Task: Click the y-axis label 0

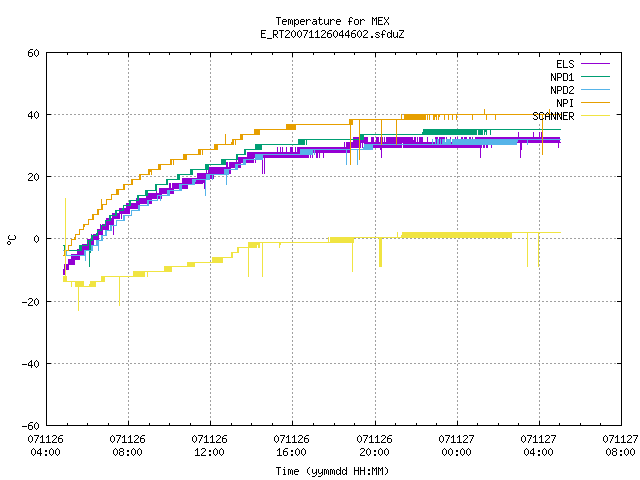Action: [36, 239]
